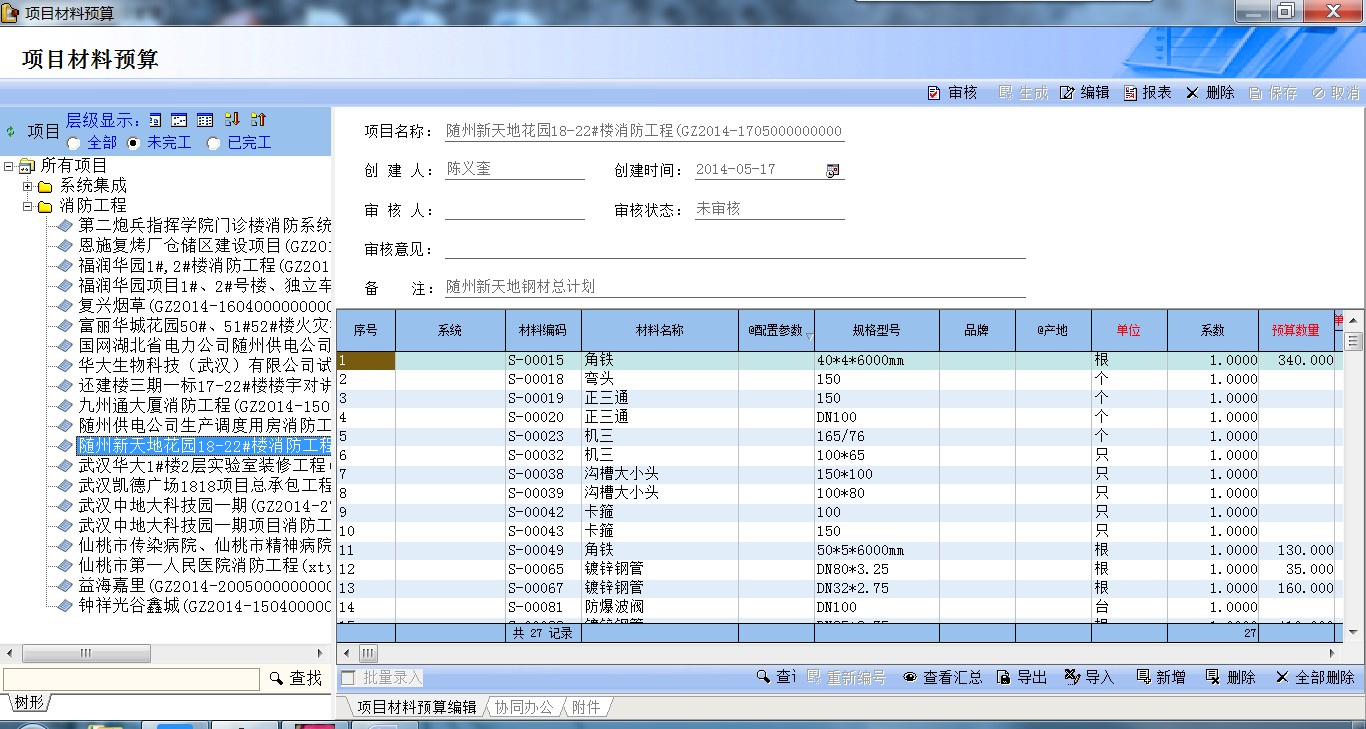
Task: Click the 导出 (export) icon
Action: 1004,677
